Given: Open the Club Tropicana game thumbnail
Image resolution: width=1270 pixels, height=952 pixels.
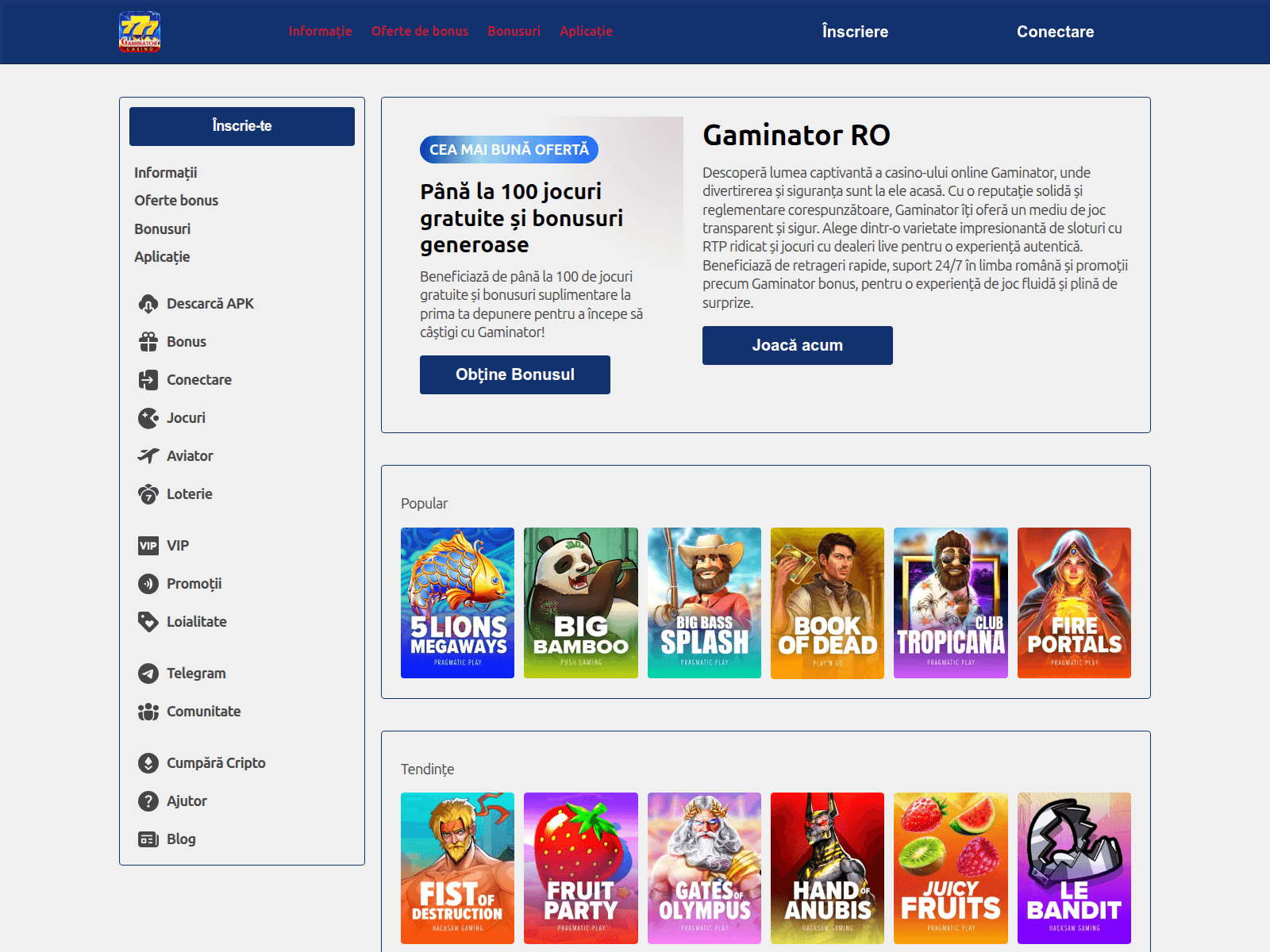Looking at the screenshot, I should tap(951, 603).
